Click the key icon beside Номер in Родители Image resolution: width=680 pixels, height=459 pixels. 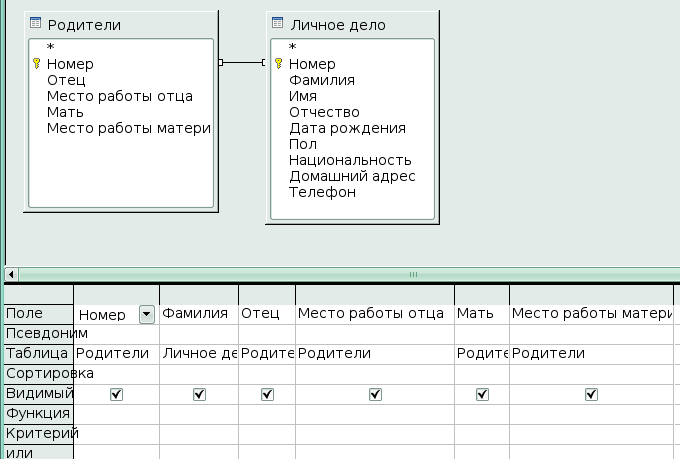[x=36, y=64]
